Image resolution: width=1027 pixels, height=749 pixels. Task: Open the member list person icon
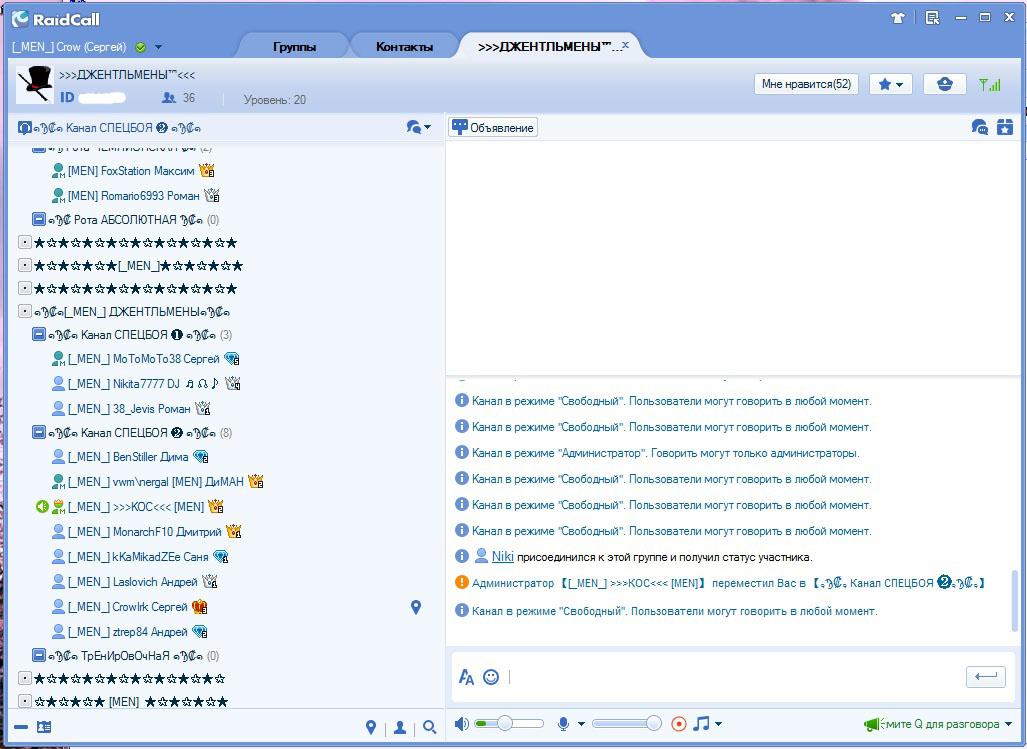400,727
